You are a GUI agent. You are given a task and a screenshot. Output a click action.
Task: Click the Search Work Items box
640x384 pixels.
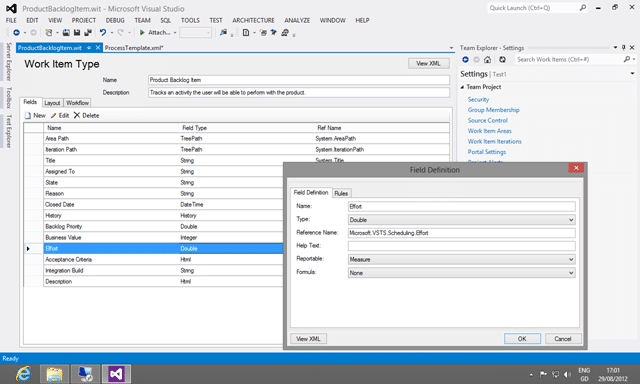point(569,60)
